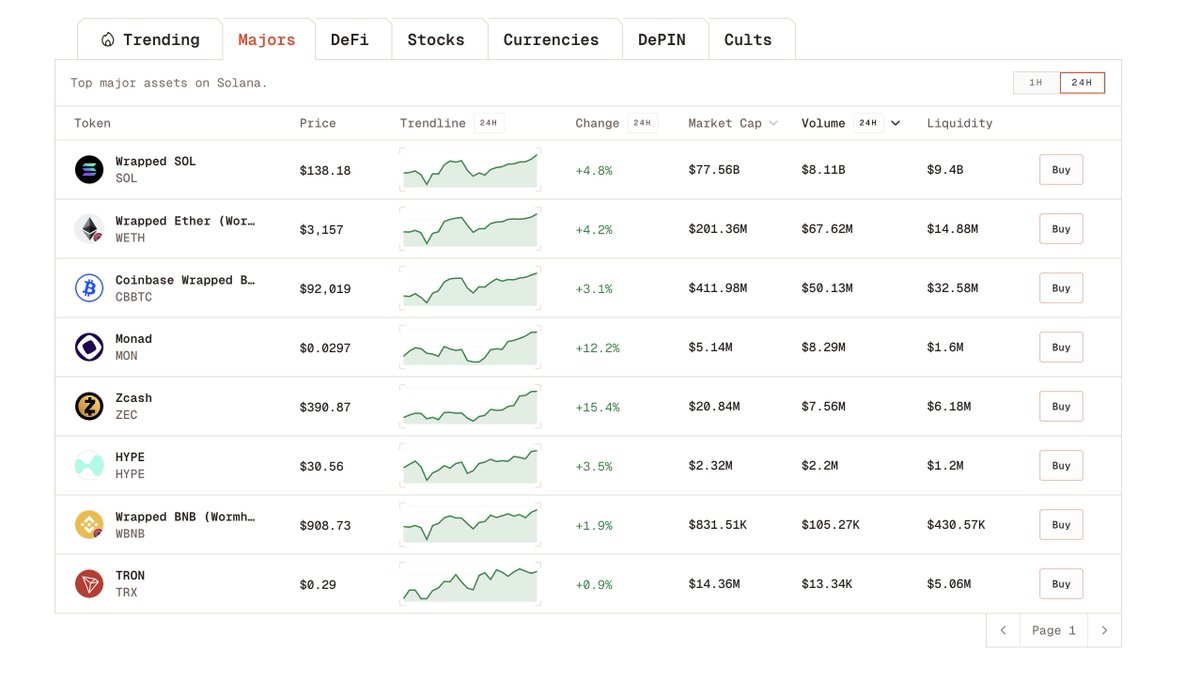Click the flame icon on Trending tab
This screenshot has width=1200, height=696.
[x=108, y=40]
